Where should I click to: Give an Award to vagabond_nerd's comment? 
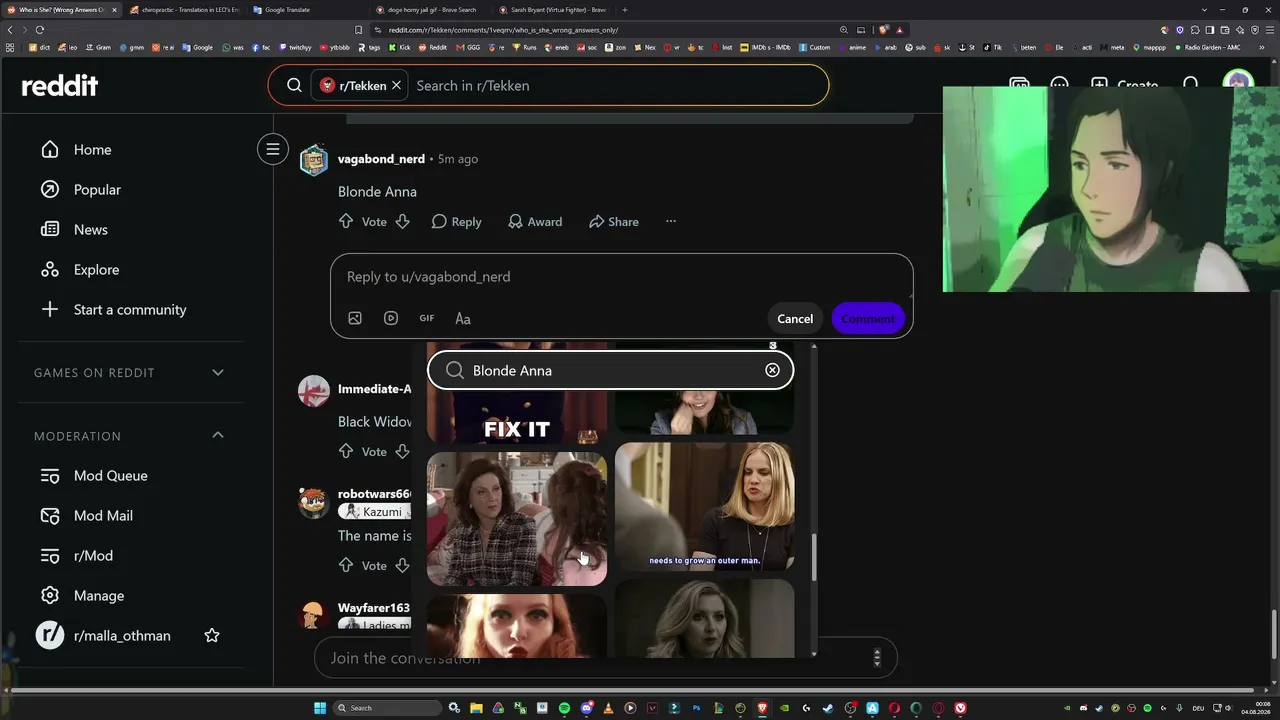tap(535, 222)
